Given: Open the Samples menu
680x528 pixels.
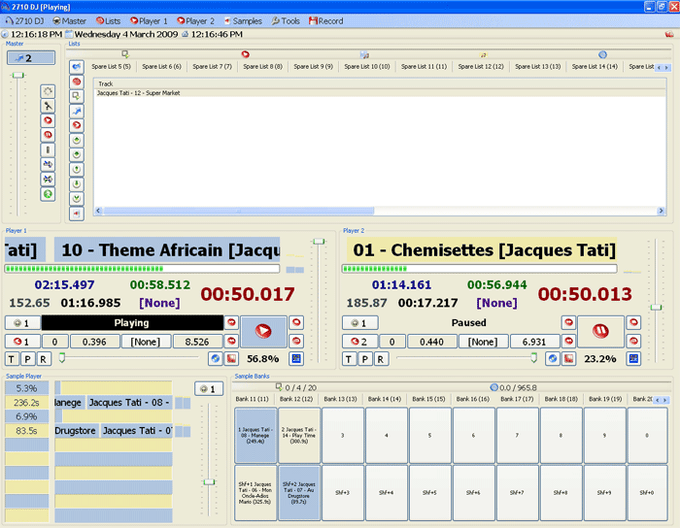Looking at the screenshot, I should pyautogui.click(x=243, y=21).
